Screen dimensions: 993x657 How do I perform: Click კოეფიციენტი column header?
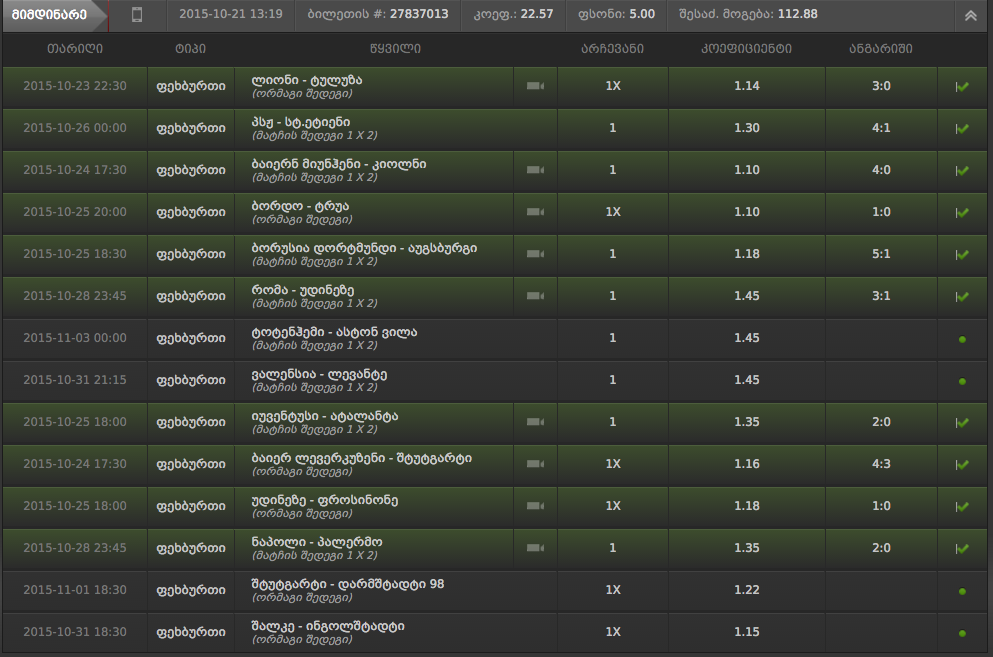pyautogui.click(x=746, y=49)
